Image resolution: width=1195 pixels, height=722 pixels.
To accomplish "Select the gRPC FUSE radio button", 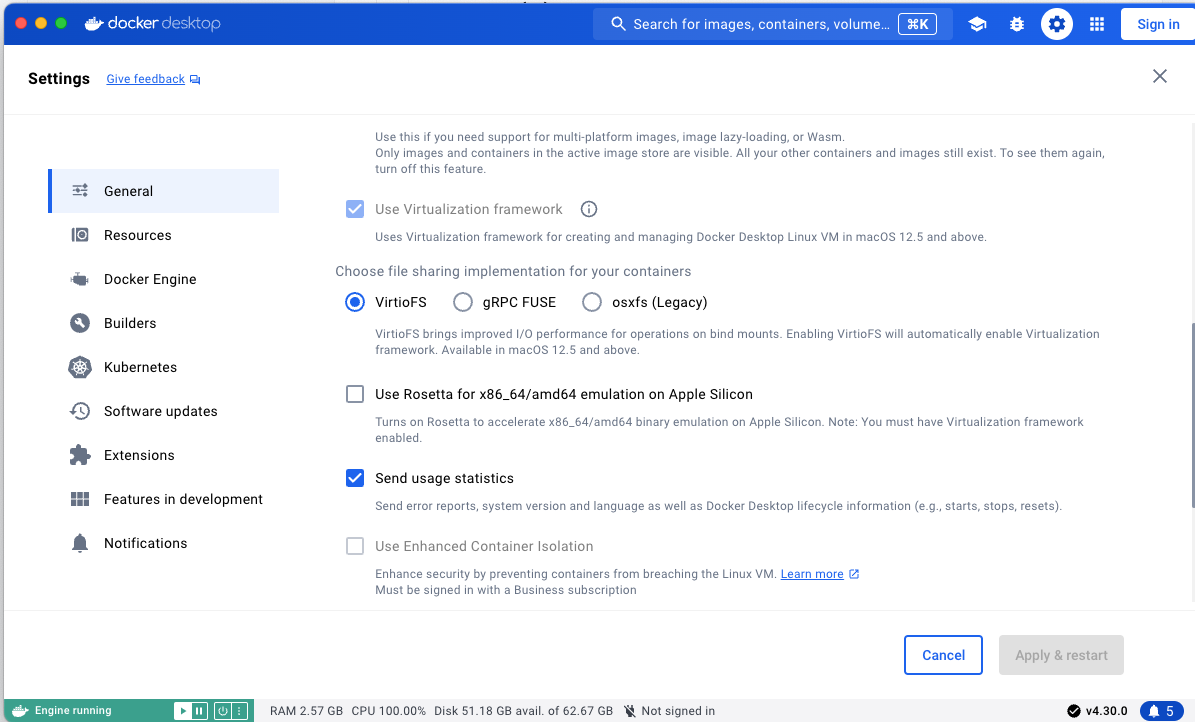I will point(463,302).
